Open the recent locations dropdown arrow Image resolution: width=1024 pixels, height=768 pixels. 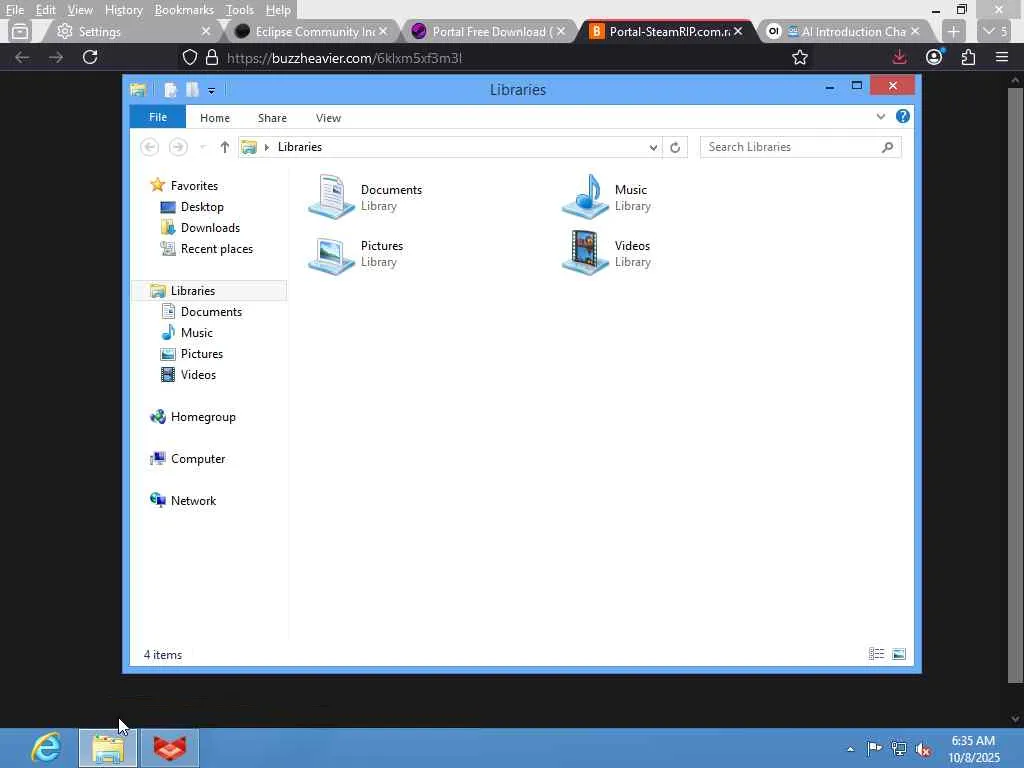202,147
